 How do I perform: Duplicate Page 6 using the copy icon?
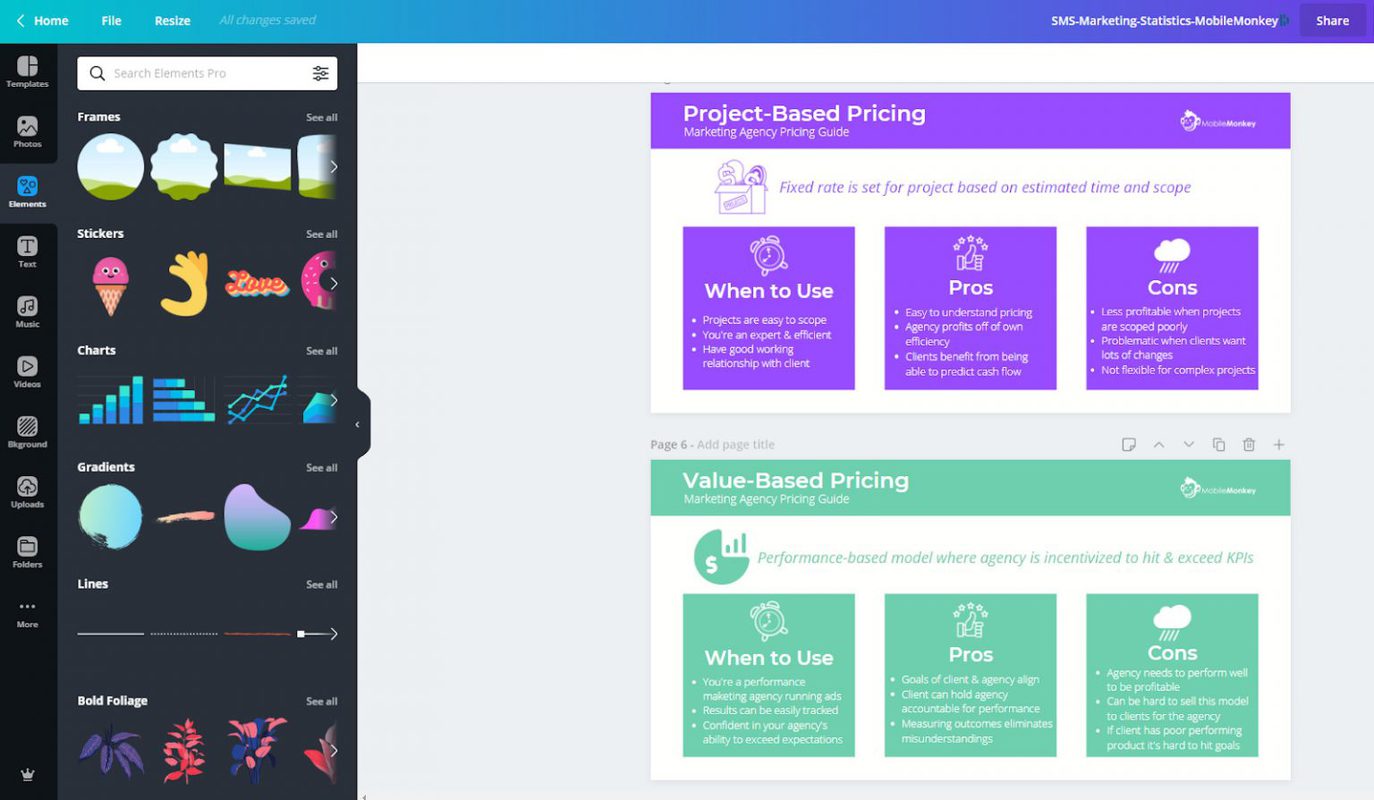(x=1218, y=444)
